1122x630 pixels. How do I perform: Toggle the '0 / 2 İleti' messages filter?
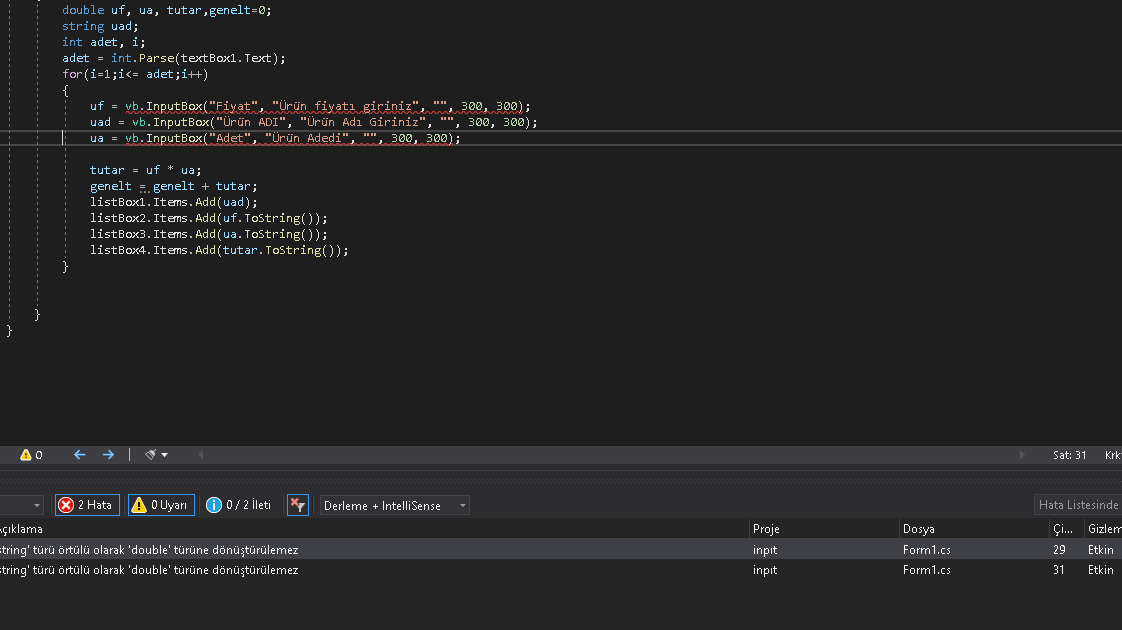pos(239,505)
